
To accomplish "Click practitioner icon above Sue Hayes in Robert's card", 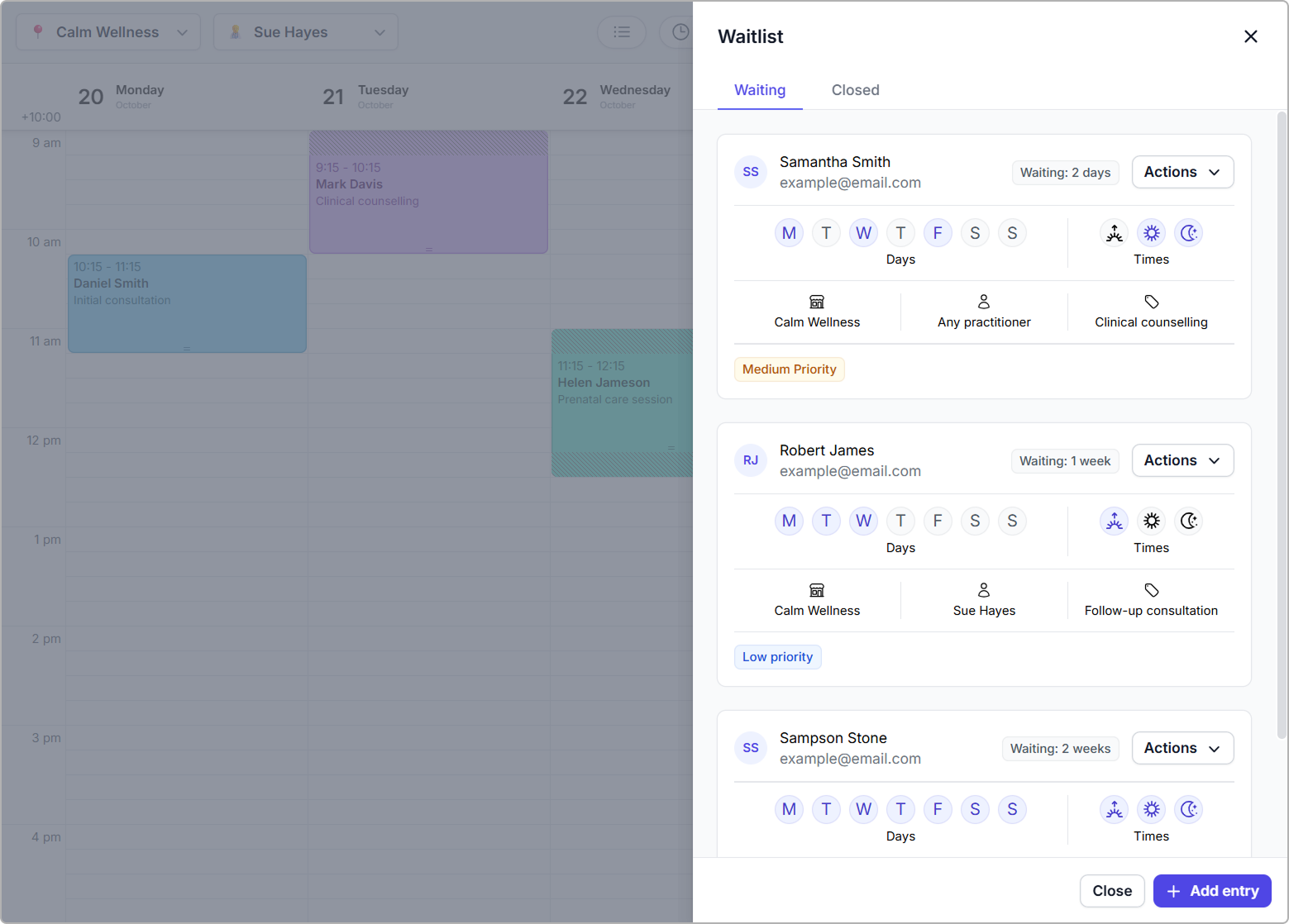I will 983,590.
